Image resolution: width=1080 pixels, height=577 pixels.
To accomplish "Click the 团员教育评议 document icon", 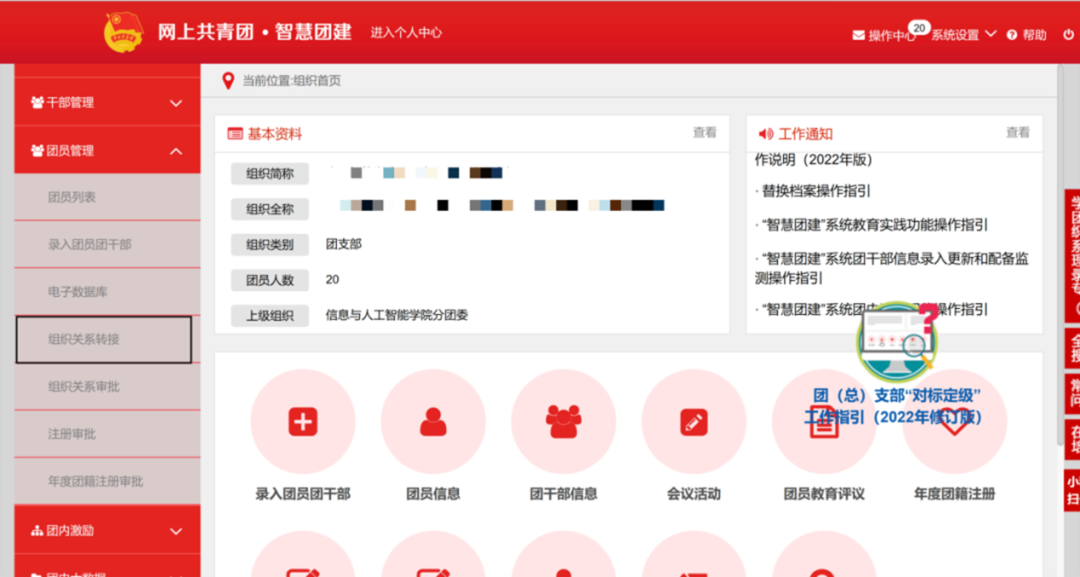I will [824, 422].
